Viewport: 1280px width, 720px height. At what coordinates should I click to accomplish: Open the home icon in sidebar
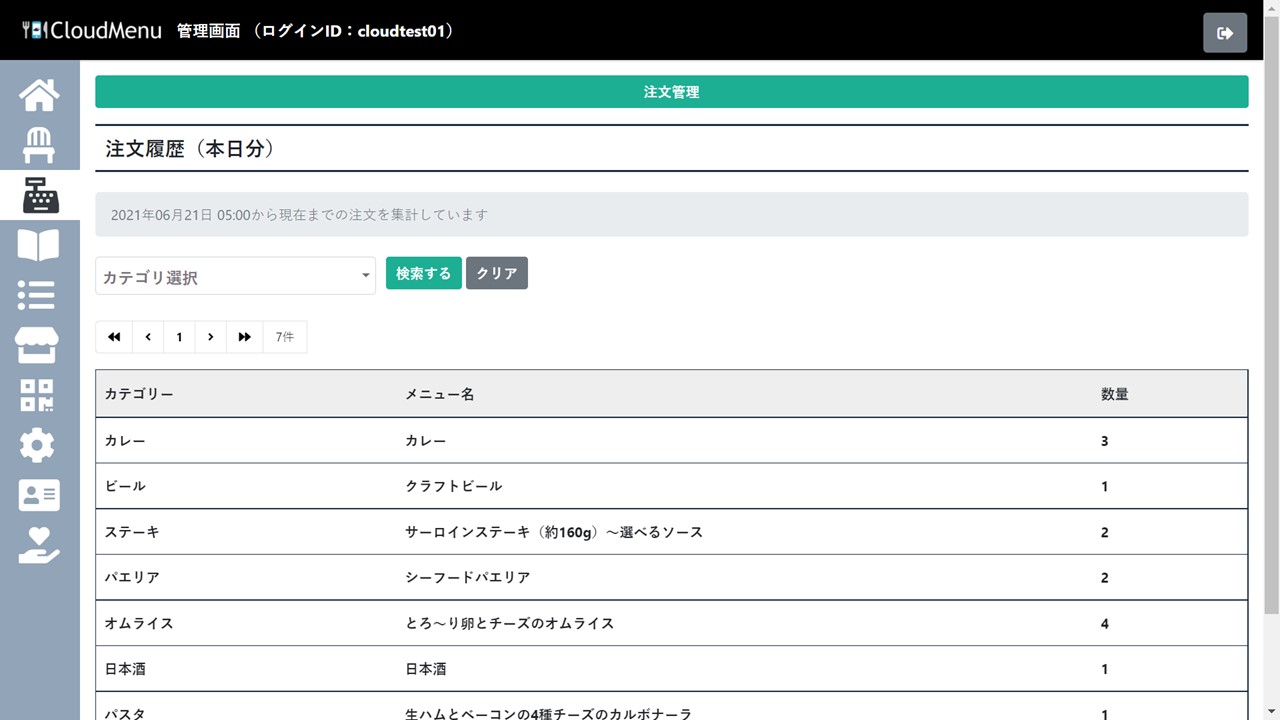click(x=39, y=95)
